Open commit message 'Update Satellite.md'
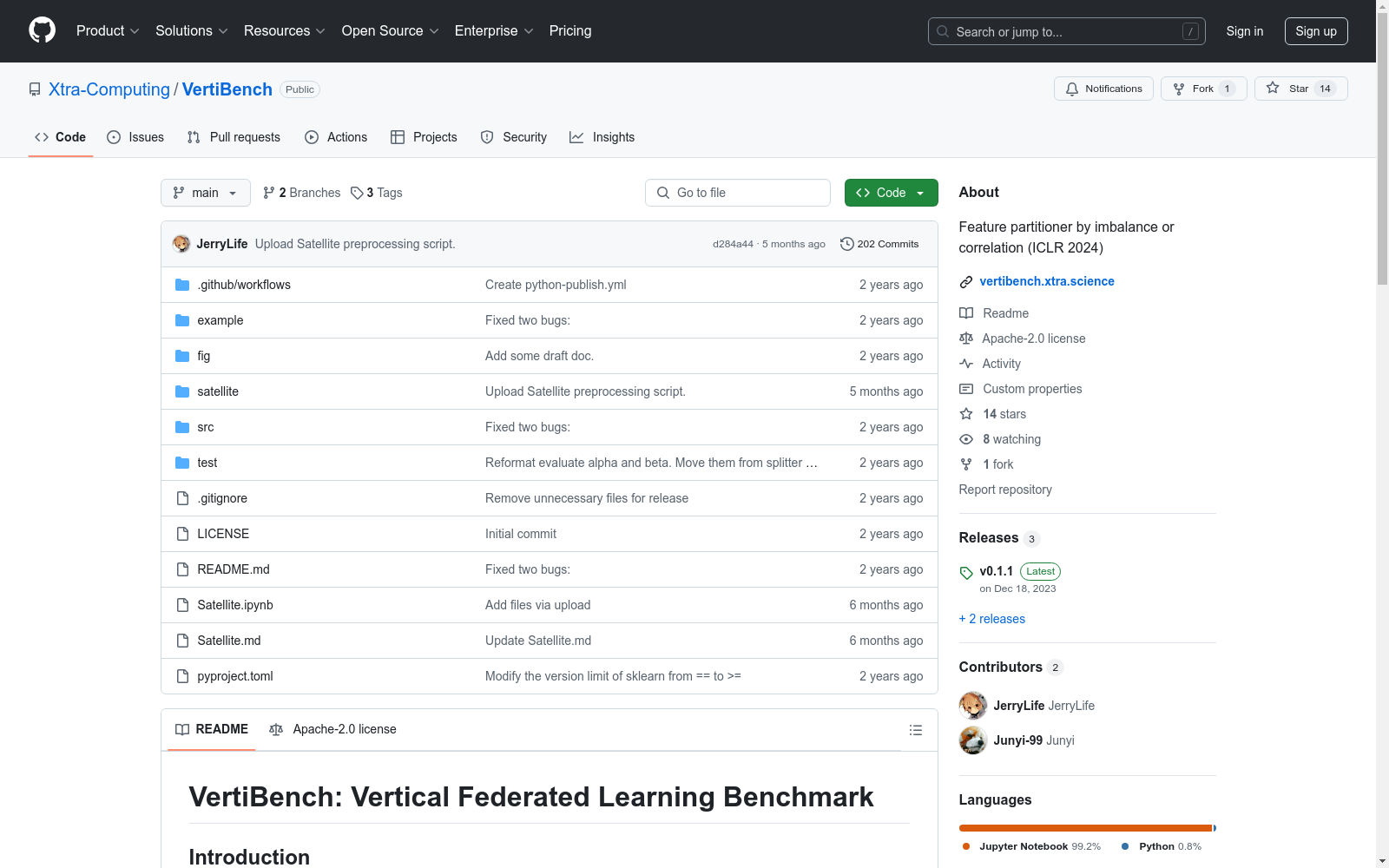Viewport: 1389px width, 868px height. pos(538,641)
